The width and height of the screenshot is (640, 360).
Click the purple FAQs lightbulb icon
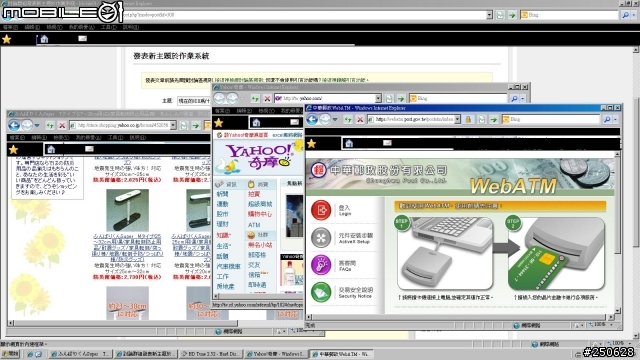[x=321, y=265]
